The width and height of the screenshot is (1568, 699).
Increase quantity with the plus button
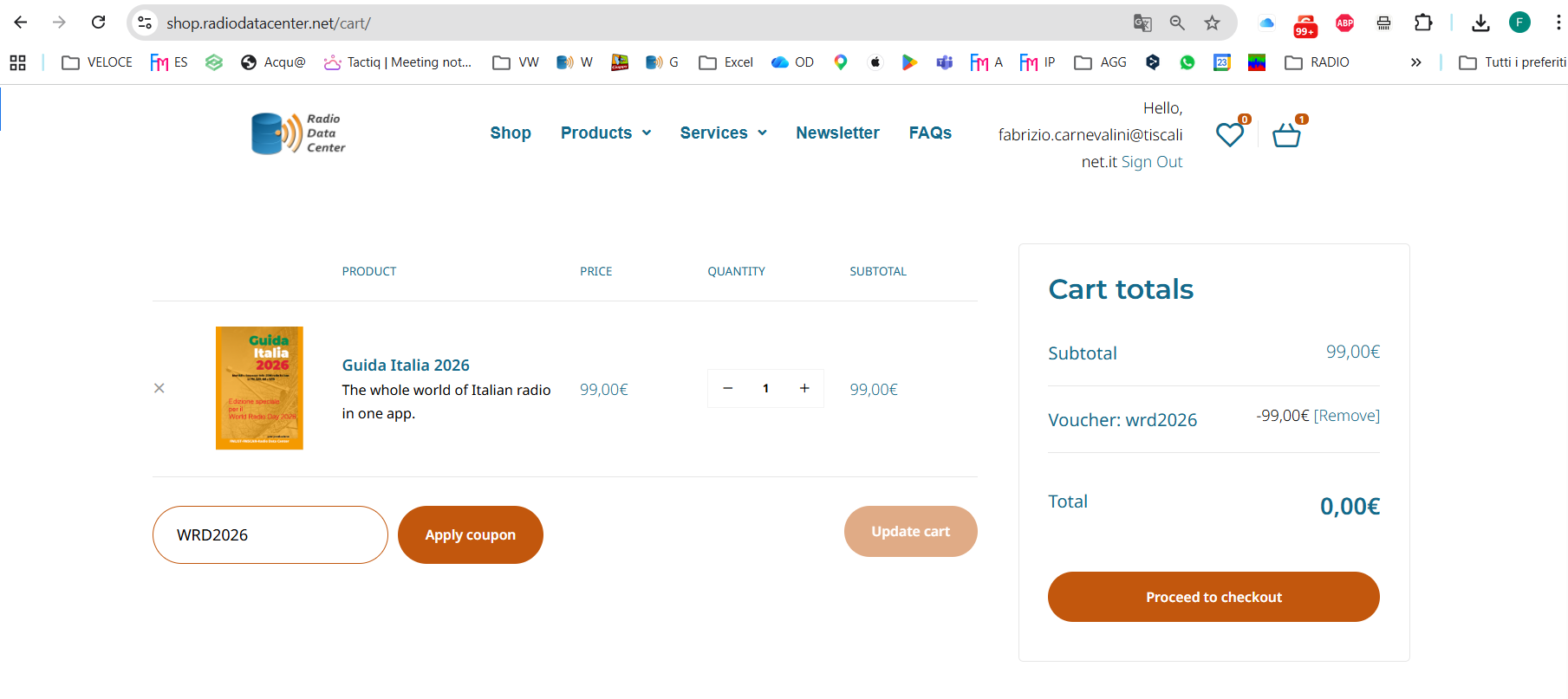click(x=804, y=388)
